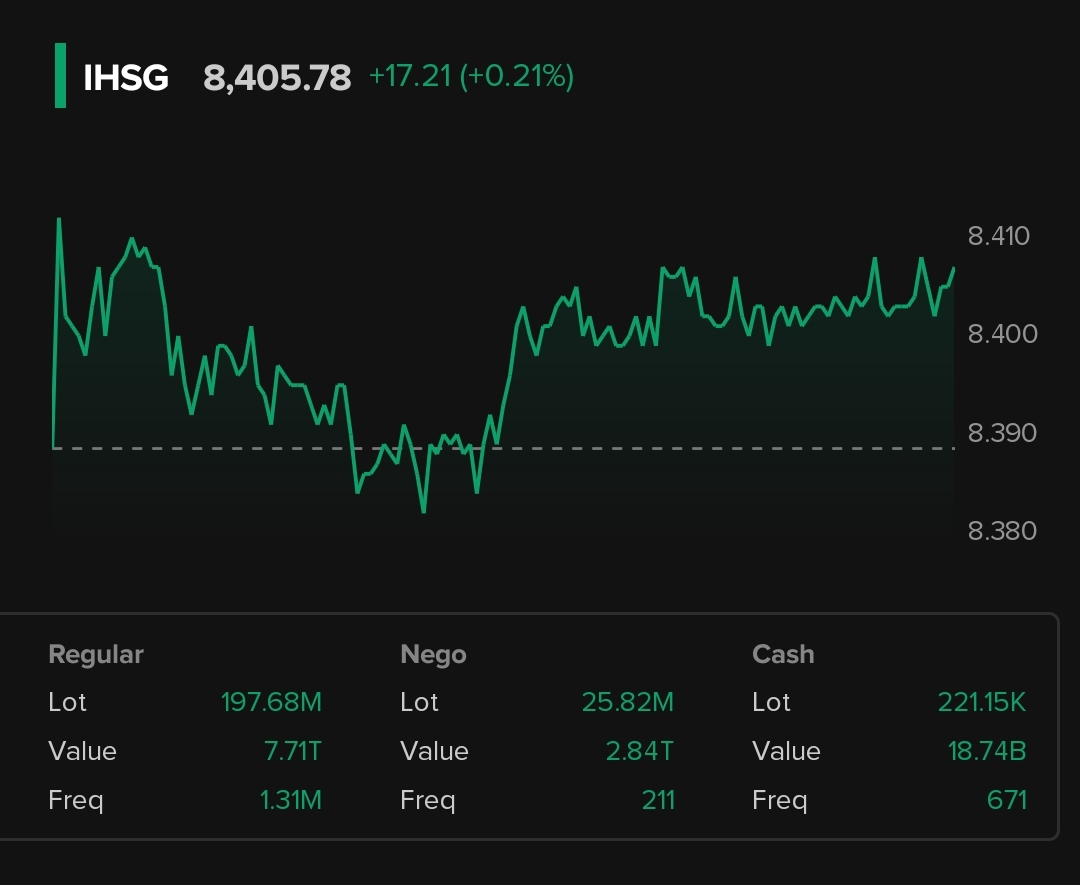The width and height of the screenshot is (1080, 885).
Task: Tap the dashed previous-close reference line
Action: pyautogui.click(x=700, y=448)
